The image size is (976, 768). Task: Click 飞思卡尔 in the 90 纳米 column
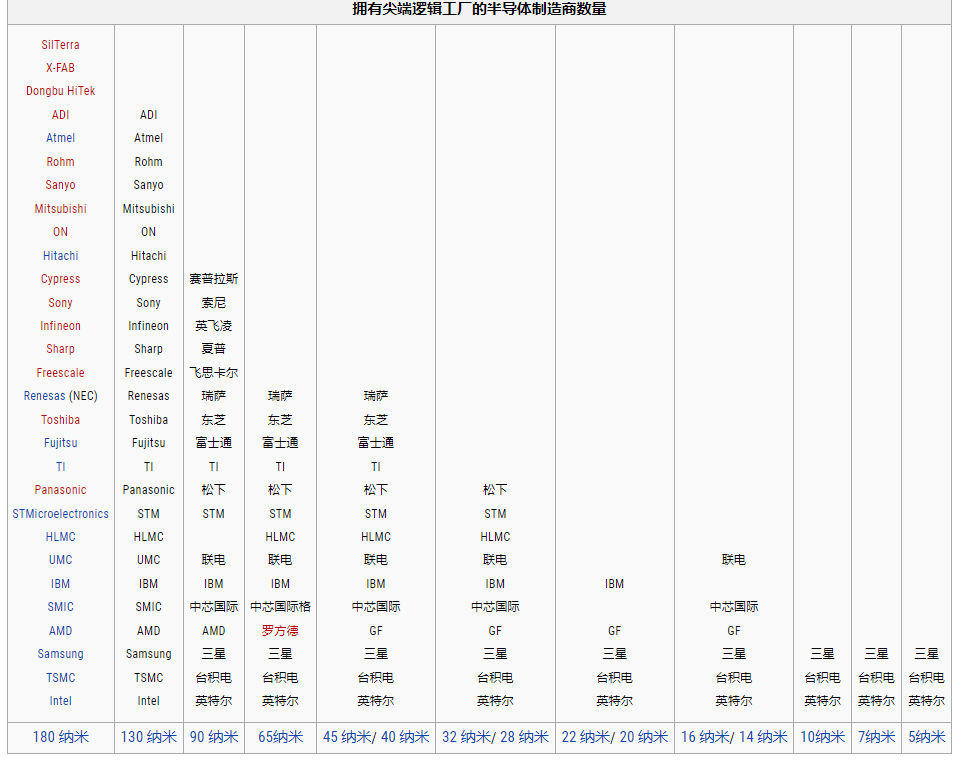point(214,372)
